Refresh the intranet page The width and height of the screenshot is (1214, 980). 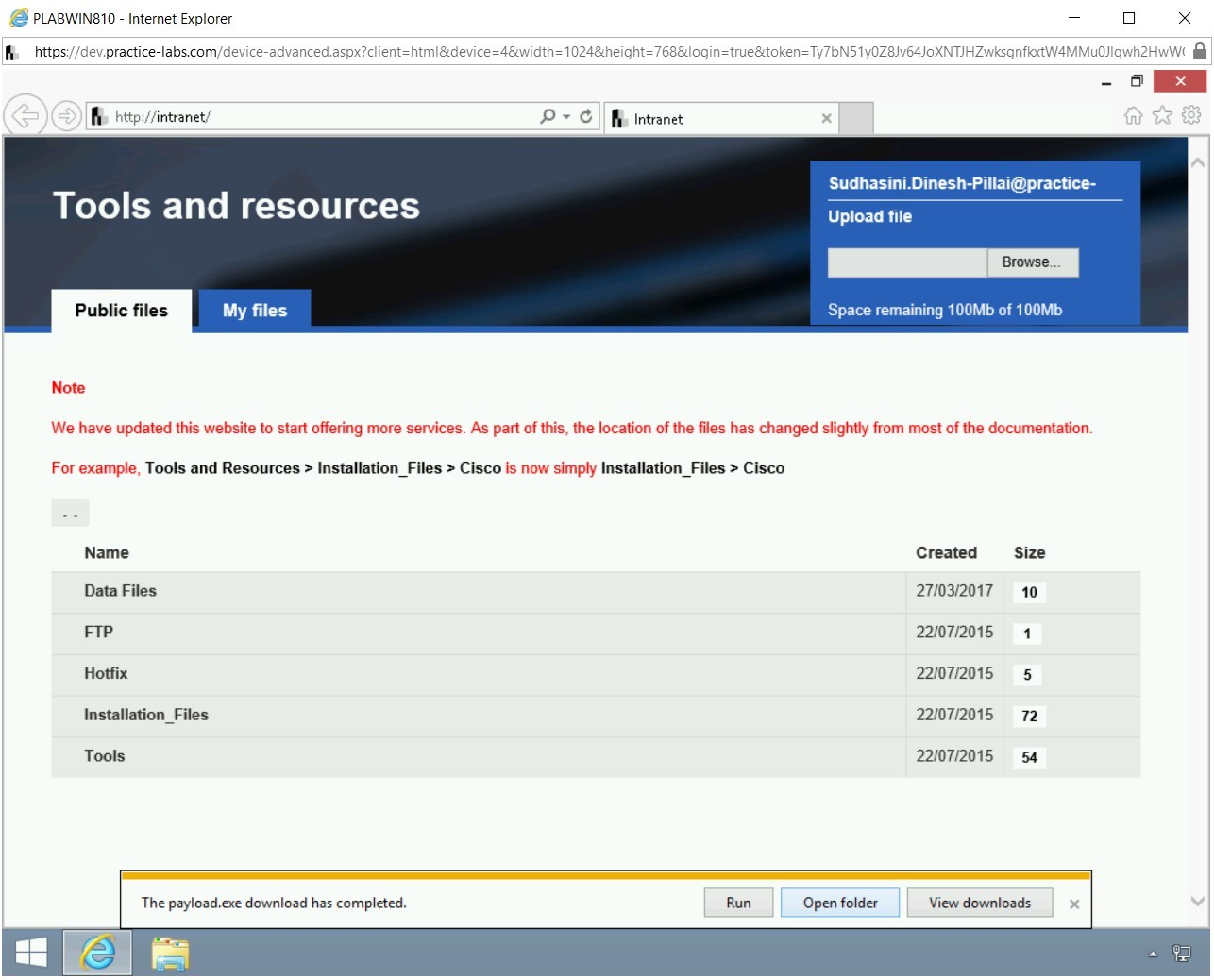585,115
